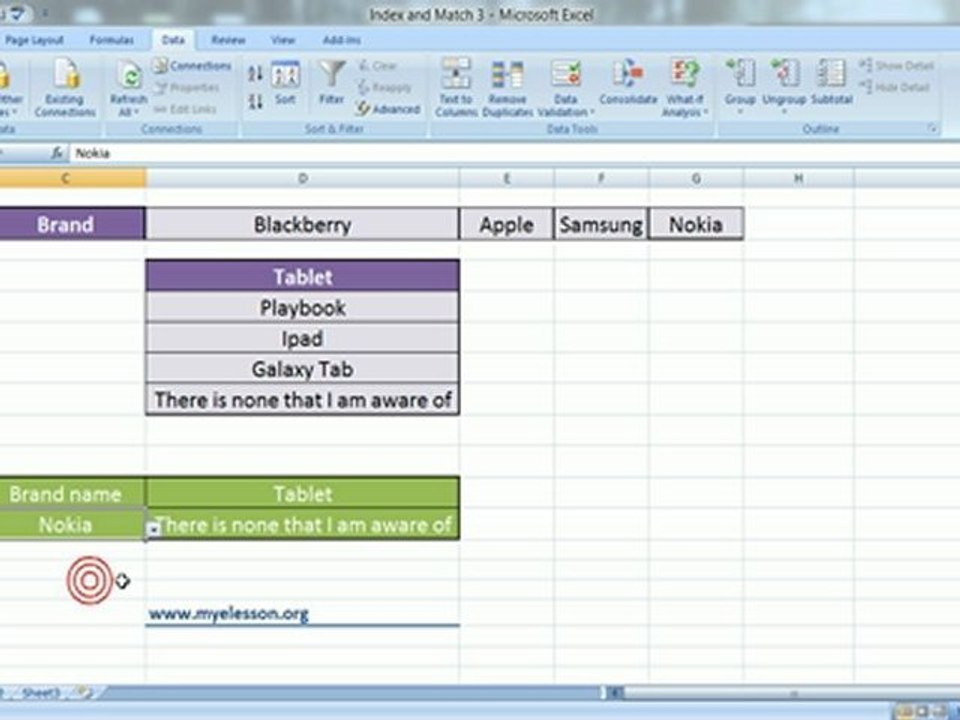Click Show Detail in Outline group
This screenshot has width=960, height=720.
pyautogui.click(x=897, y=66)
